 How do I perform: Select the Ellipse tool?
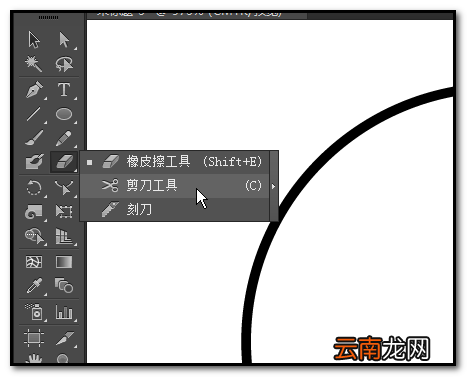[x=64, y=114]
